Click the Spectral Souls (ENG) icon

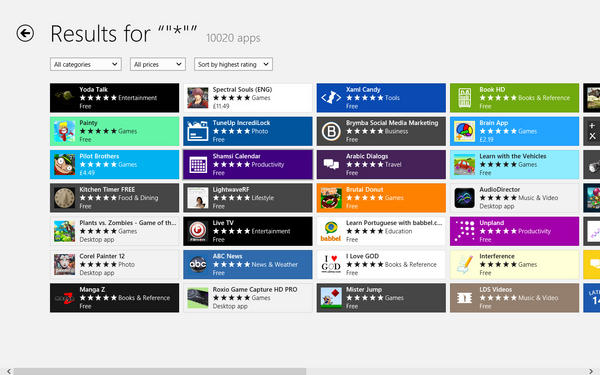click(x=198, y=98)
